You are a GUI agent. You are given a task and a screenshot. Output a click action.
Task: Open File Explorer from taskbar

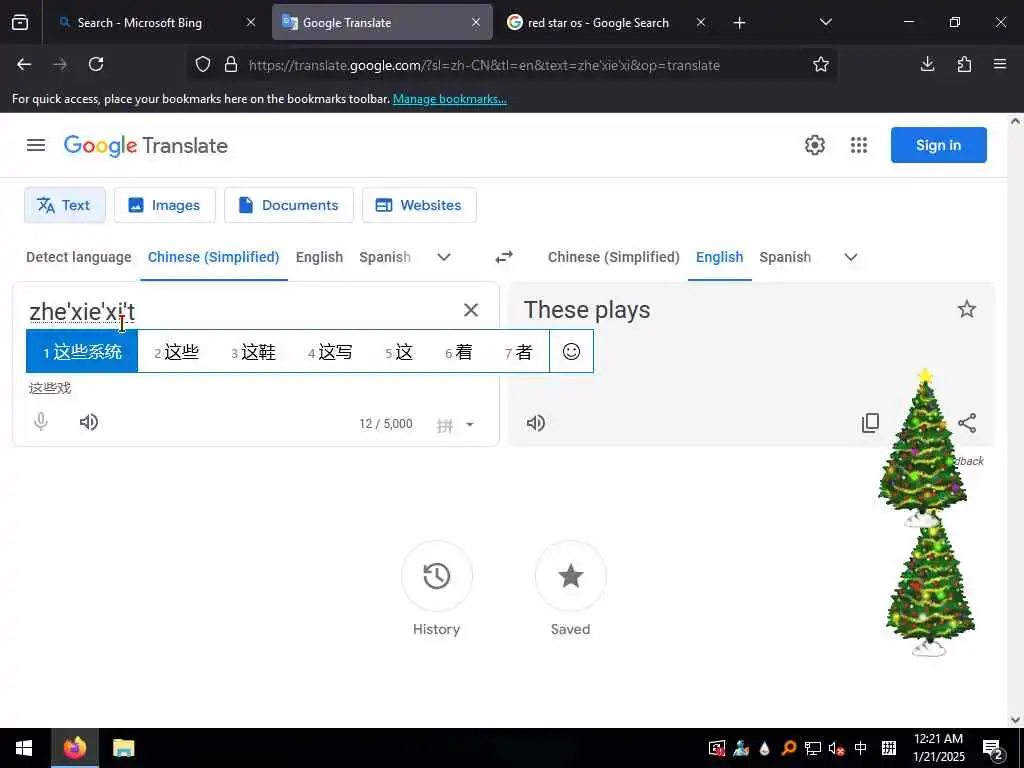point(123,748)
